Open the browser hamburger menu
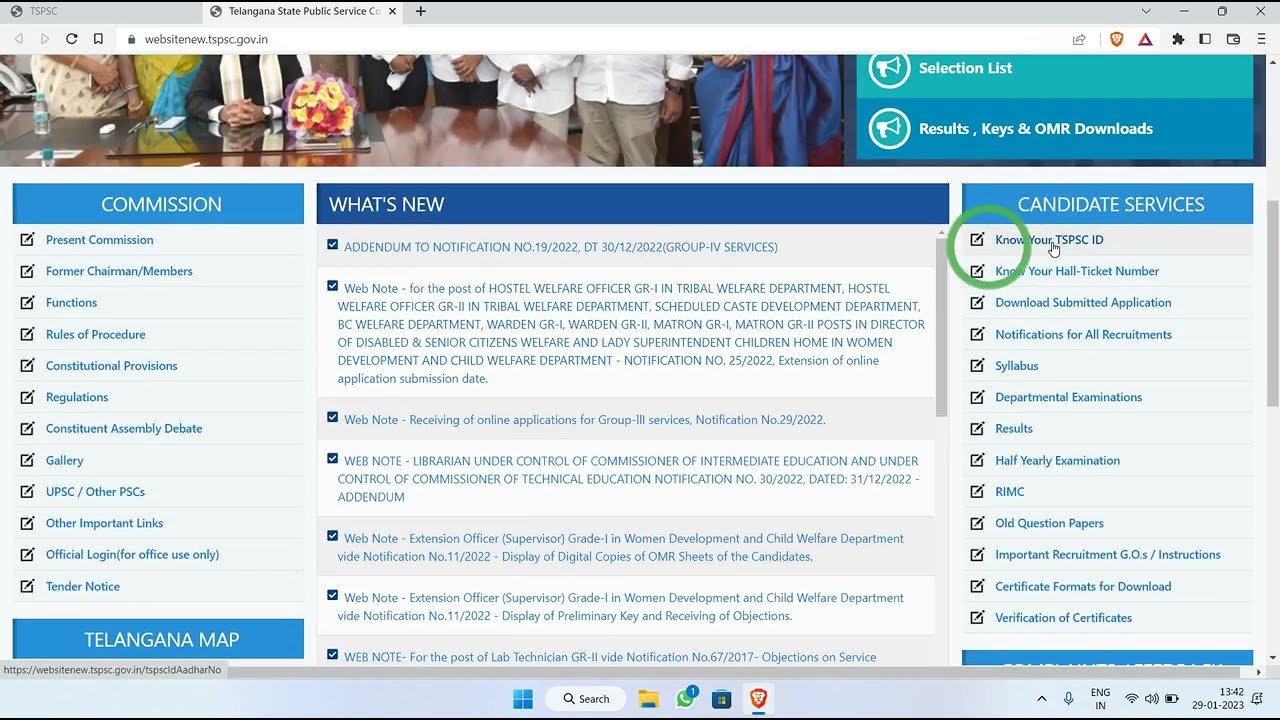The height and width of the screenshot is (720, 1280). point(1261,39)
